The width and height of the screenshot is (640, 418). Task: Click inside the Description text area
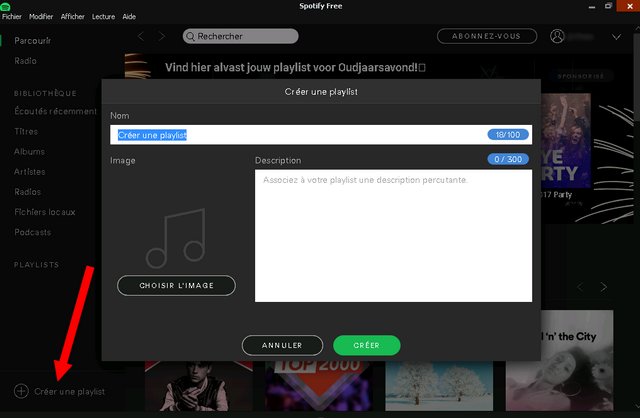[393, 235]
